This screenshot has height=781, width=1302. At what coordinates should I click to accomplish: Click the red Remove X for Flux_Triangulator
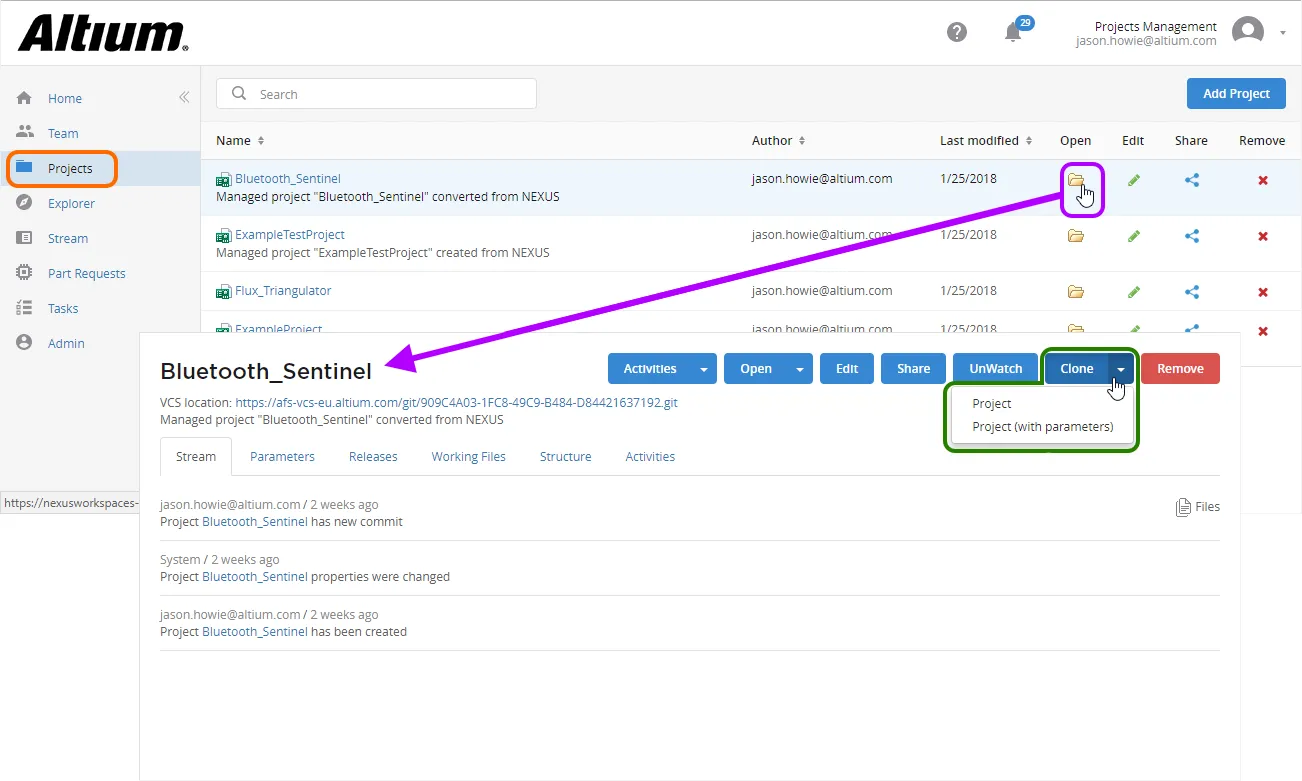tap(1262, 292)
